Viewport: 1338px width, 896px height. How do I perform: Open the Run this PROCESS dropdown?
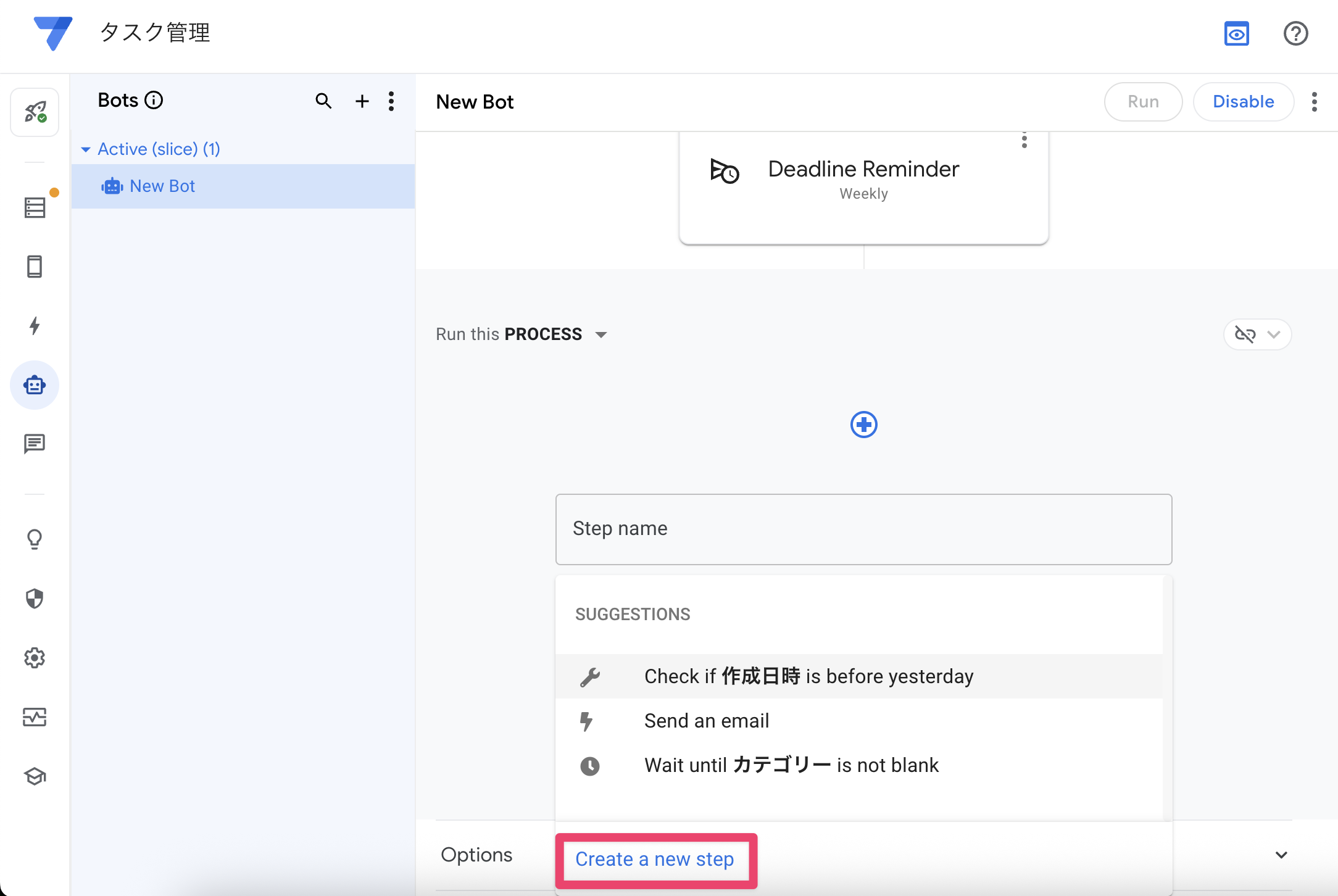click(x=600, y=334)
